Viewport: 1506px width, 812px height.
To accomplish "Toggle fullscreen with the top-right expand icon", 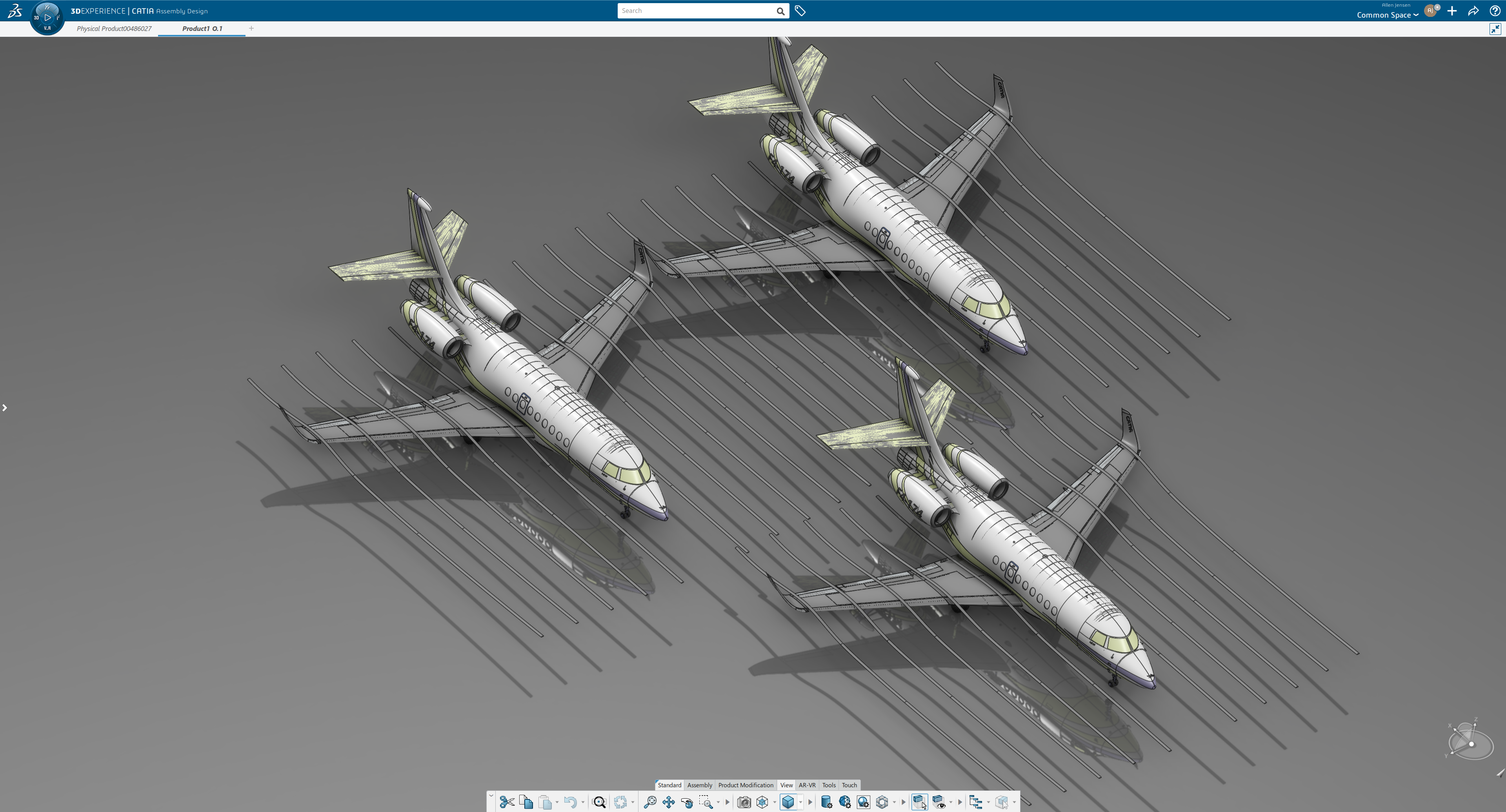I will coord(1495,29).
